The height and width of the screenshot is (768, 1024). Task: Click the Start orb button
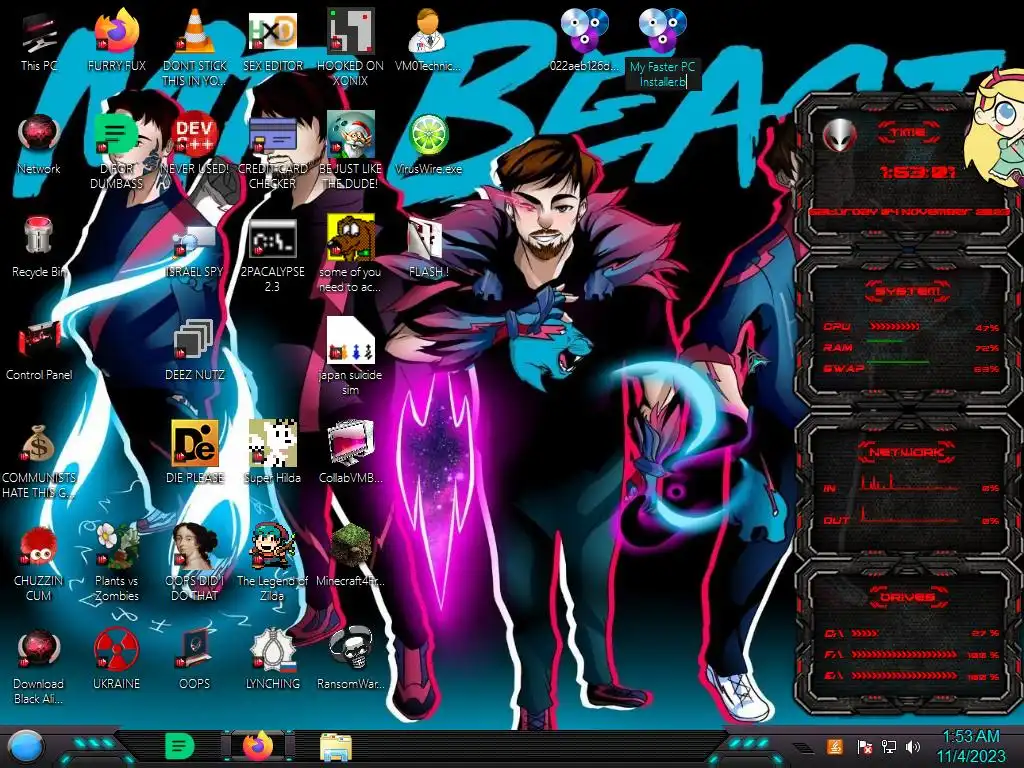(25, 747)
